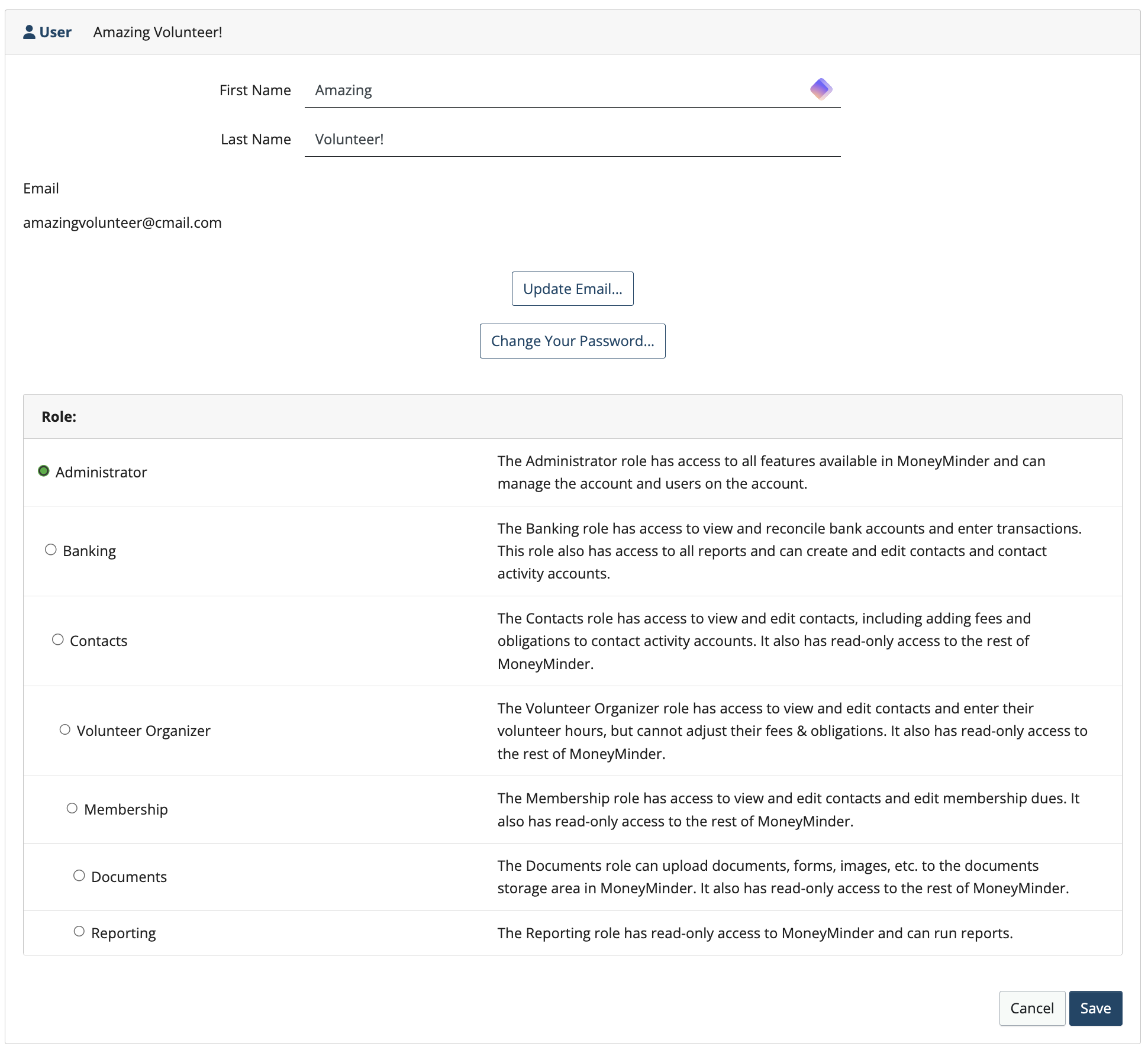Select the Membership role radio button

coord(72,808)
